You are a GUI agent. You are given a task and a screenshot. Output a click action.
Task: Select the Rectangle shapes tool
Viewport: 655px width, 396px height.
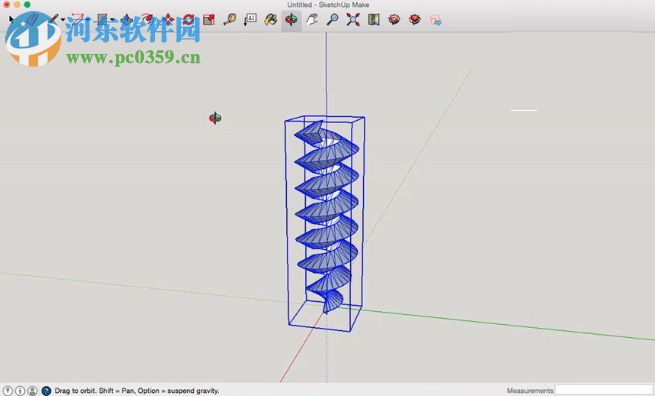[102, 19]
